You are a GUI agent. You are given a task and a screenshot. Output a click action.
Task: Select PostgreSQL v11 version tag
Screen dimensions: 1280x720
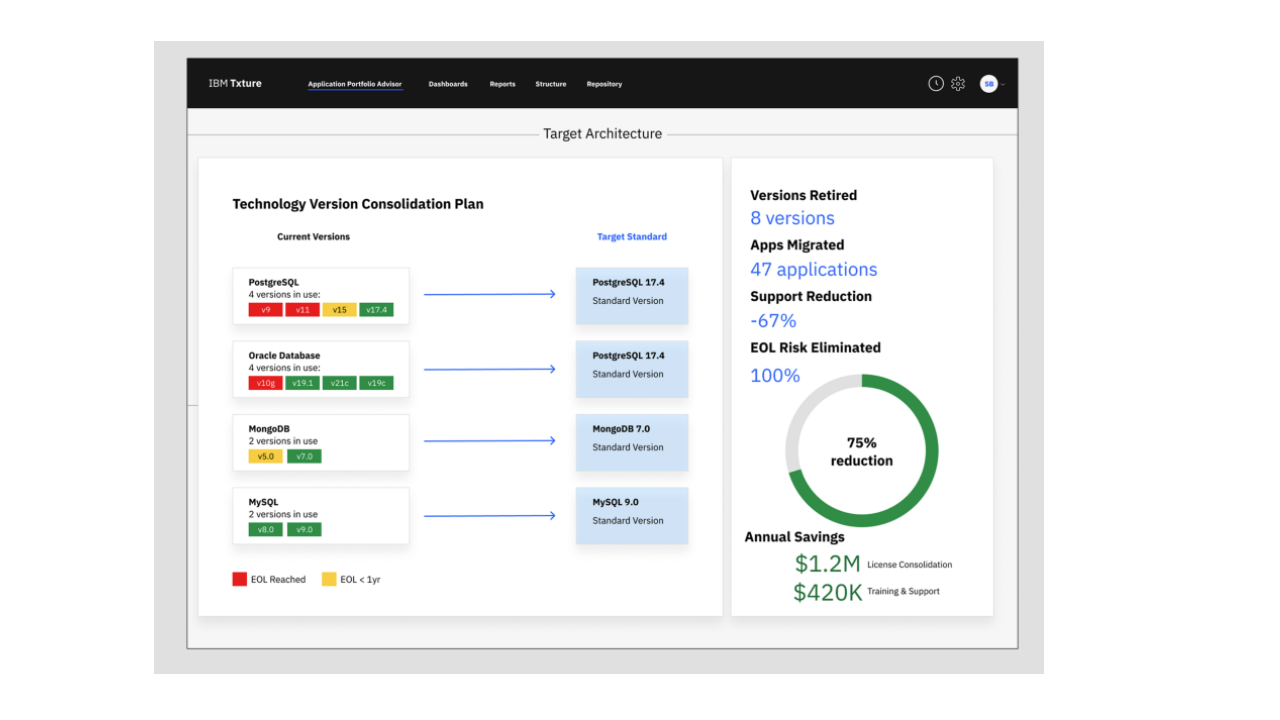pyautogui.click(x=302, y=310)
